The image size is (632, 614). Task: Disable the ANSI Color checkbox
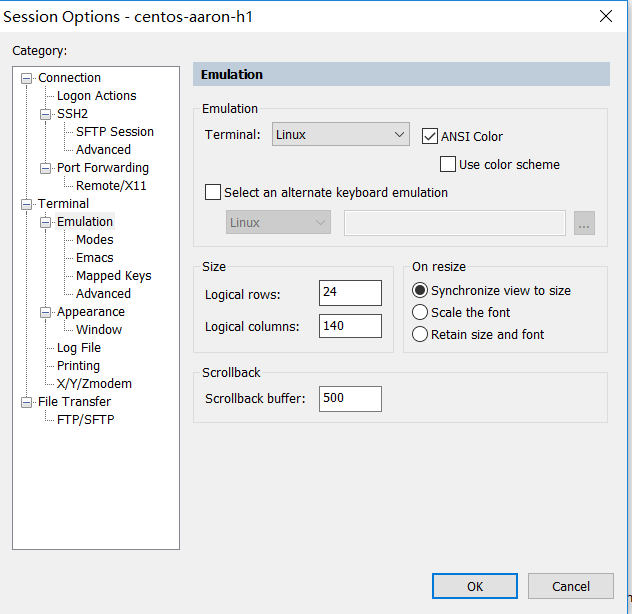431,136
